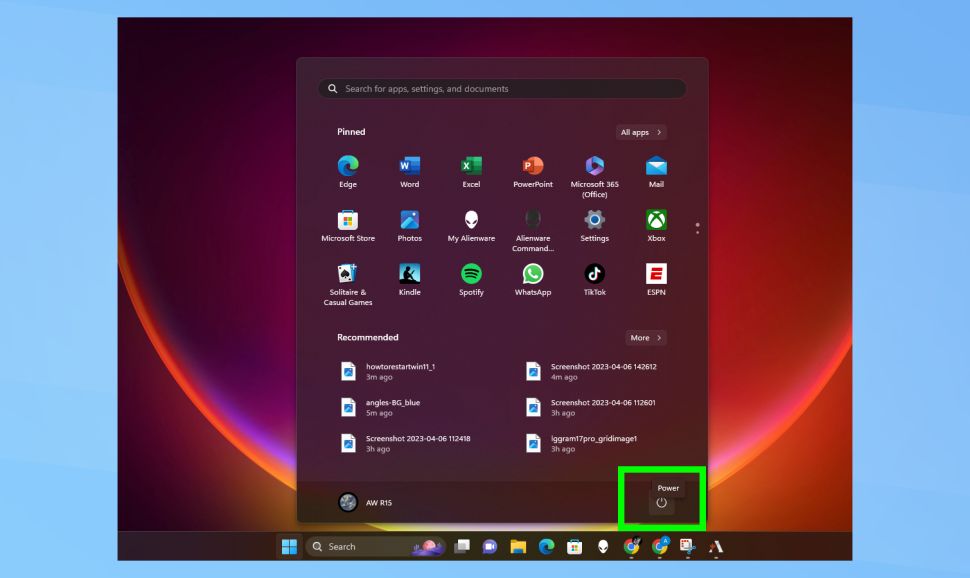Click the Power button in Start menu
Image resolution: width=970 pixels, height=578 pixels.
coord(661,503)
